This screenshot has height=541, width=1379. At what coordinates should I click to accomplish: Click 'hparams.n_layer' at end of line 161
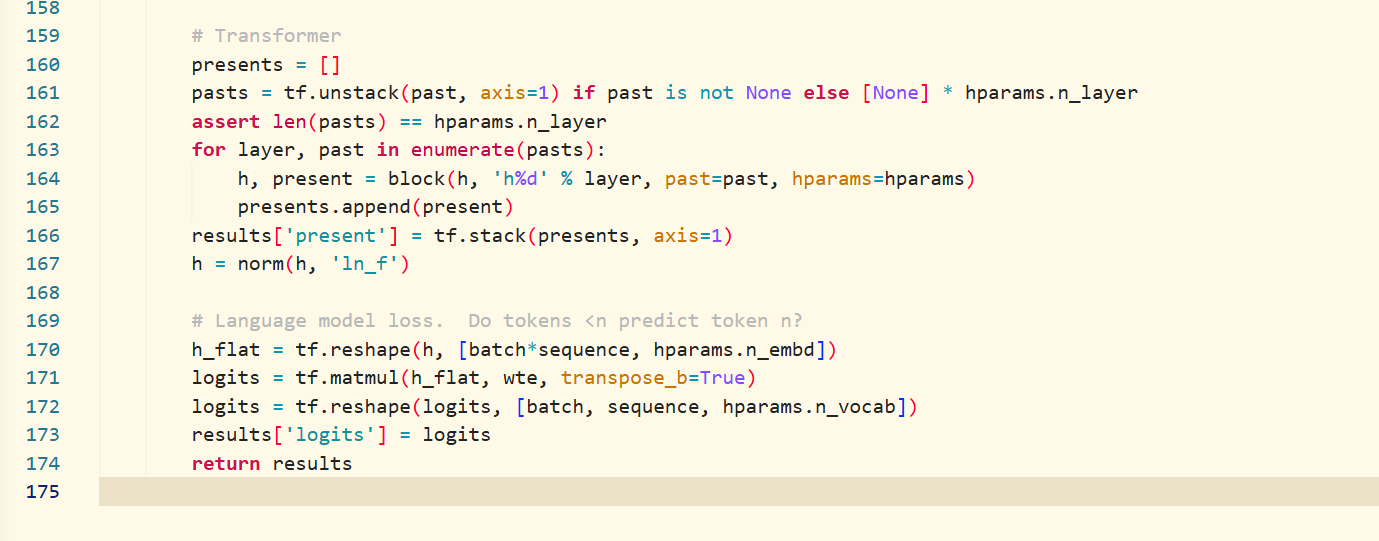coord(1051,93)
